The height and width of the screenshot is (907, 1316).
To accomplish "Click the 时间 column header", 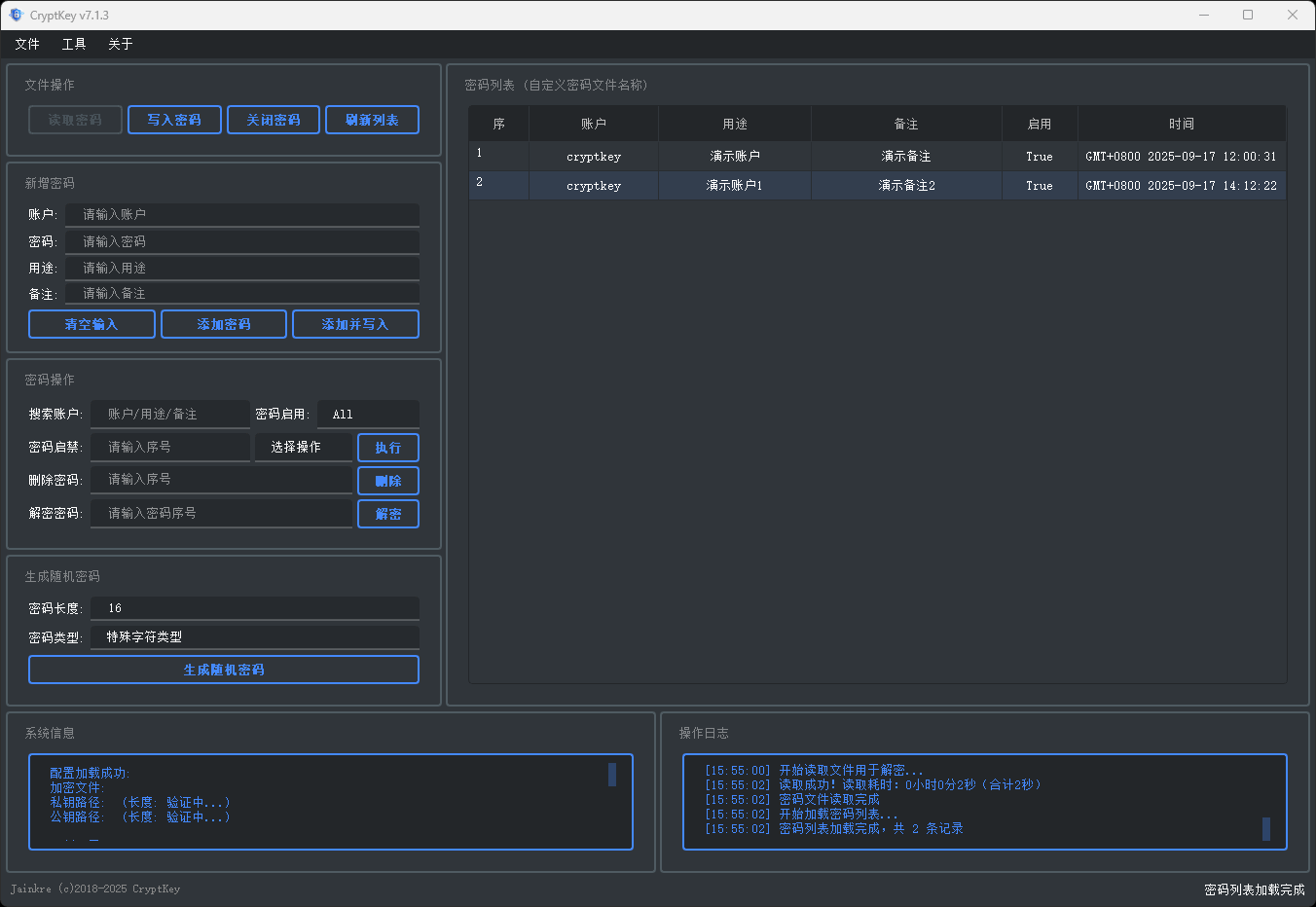I will coord(1182,124).
